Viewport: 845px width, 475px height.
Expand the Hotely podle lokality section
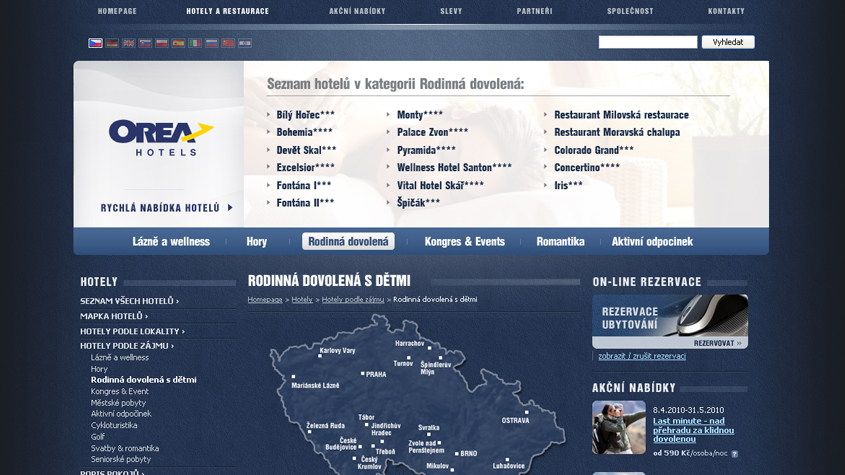[x=132, y=331]
